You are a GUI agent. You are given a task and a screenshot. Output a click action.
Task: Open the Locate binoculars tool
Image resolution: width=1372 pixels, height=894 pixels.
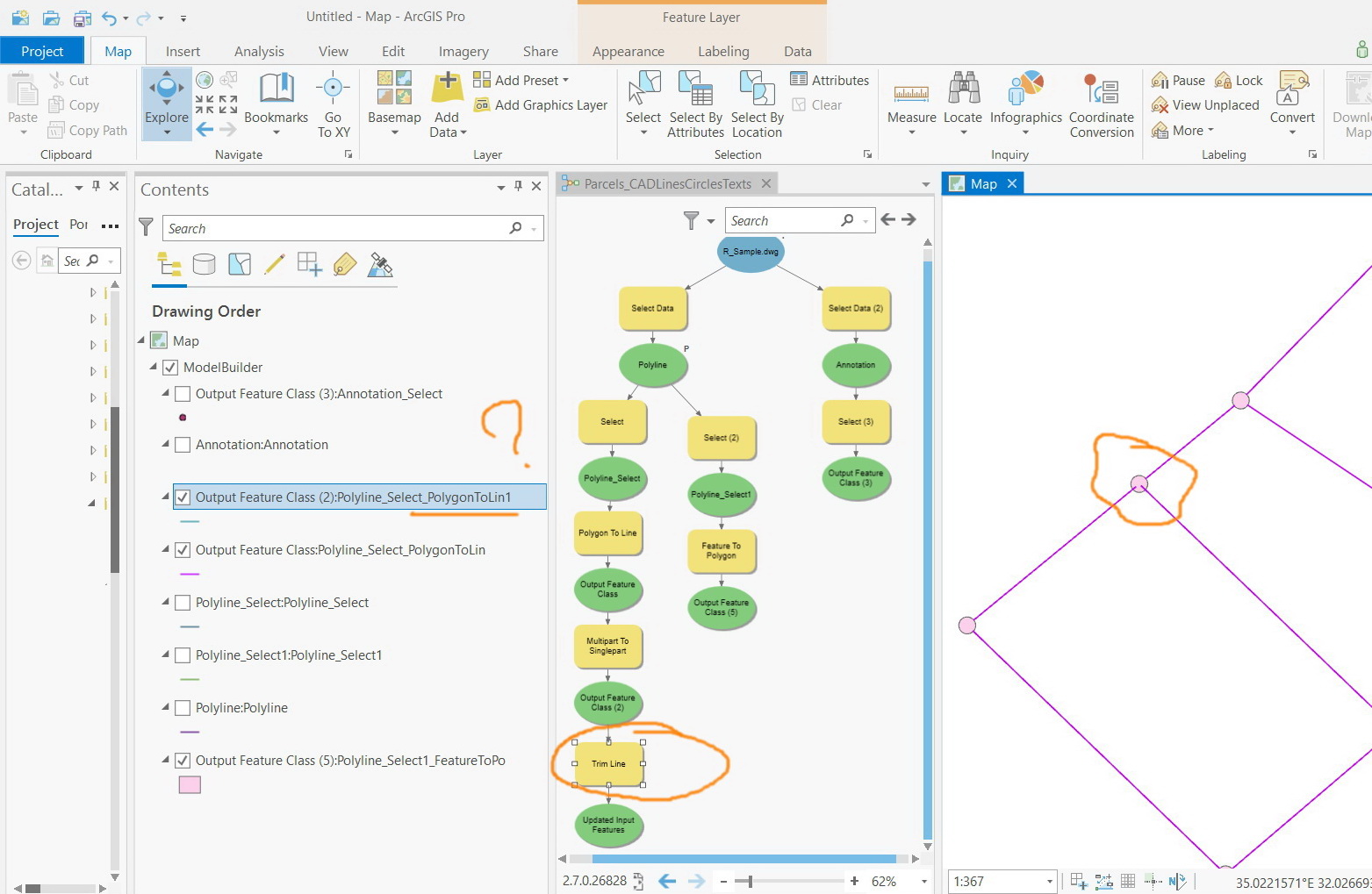(963, 89)
